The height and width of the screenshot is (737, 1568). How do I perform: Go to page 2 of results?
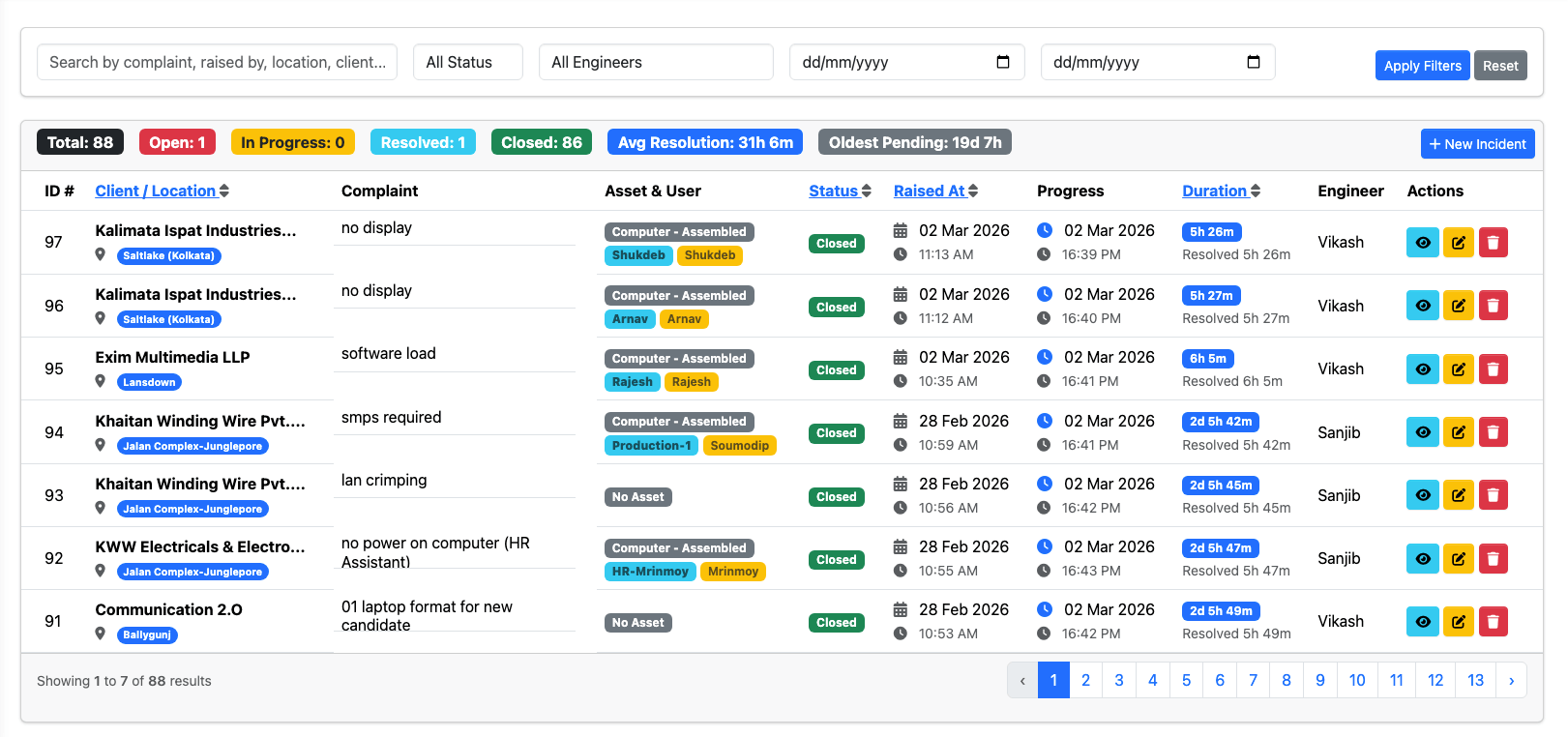1085,680
